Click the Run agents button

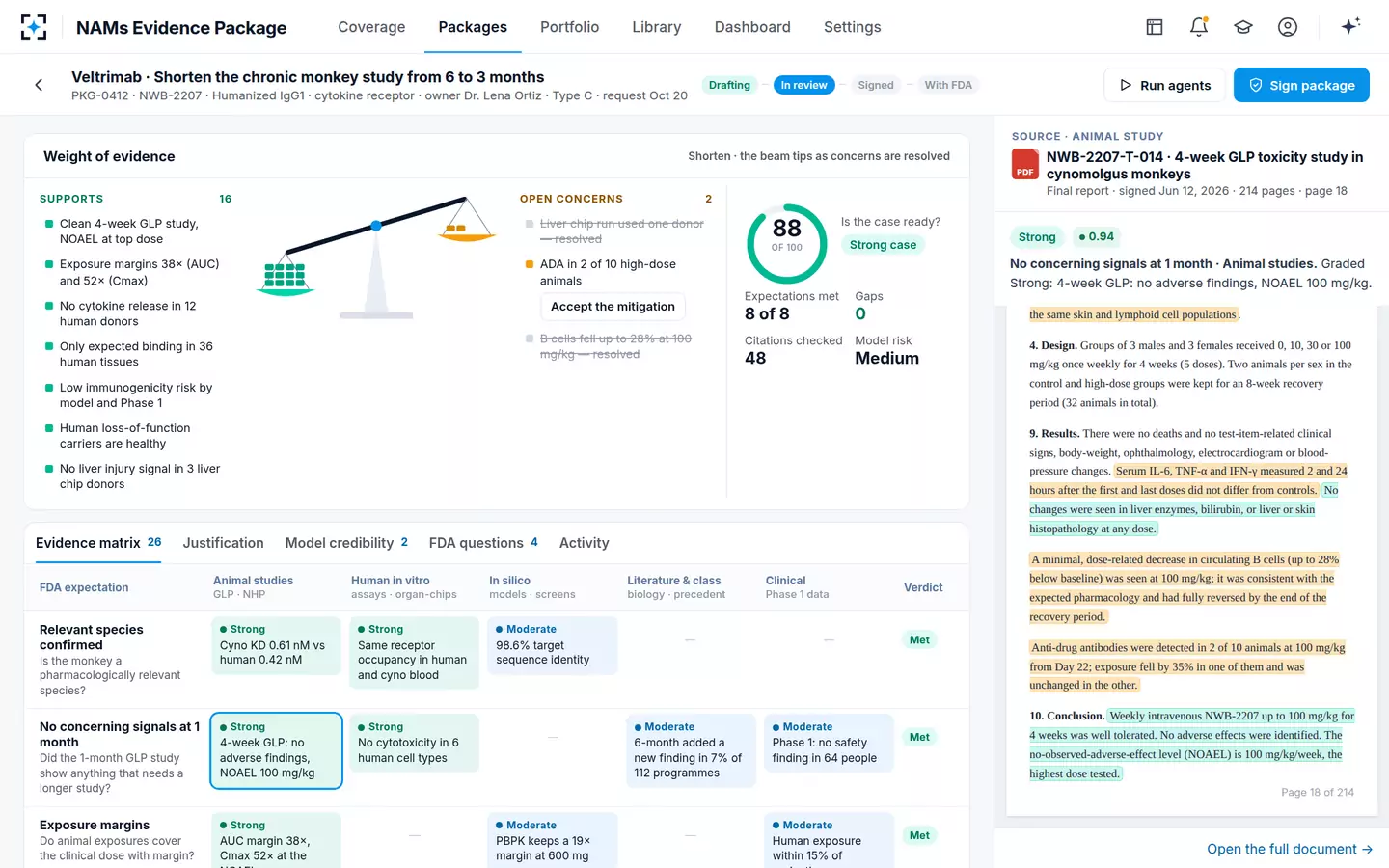tap(1164, 85)
